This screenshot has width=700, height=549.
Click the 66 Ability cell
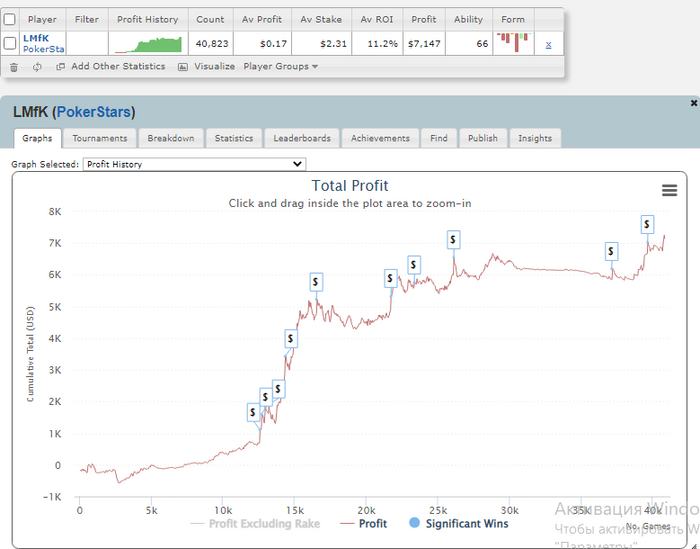pyautogui.click(x=469, y=44)
